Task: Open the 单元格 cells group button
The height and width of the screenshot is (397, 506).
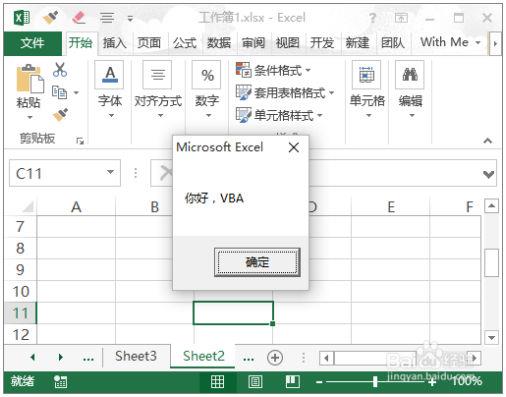Action: tap(367, 90)
